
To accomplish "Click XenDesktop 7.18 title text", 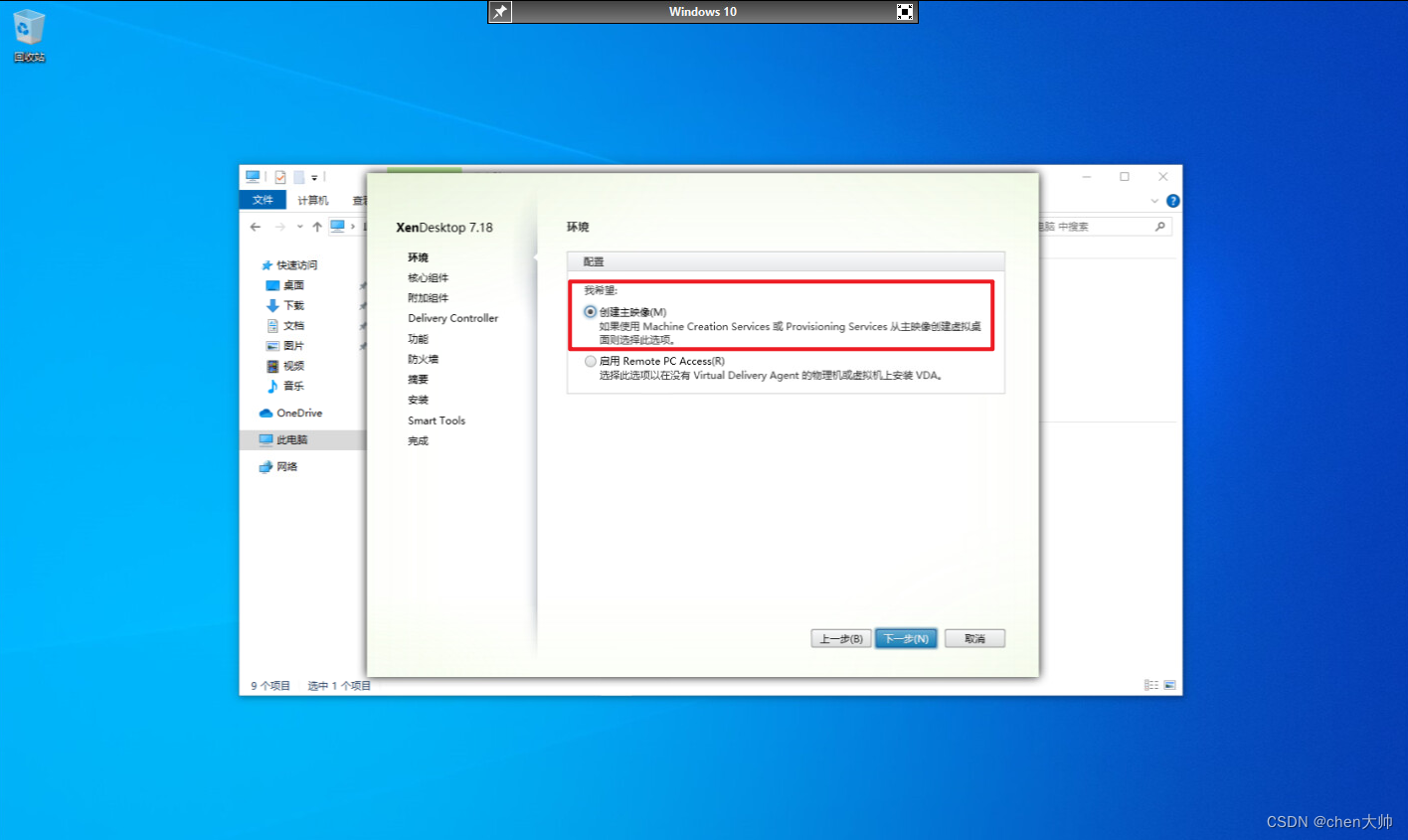I will (x=444, y=228).
